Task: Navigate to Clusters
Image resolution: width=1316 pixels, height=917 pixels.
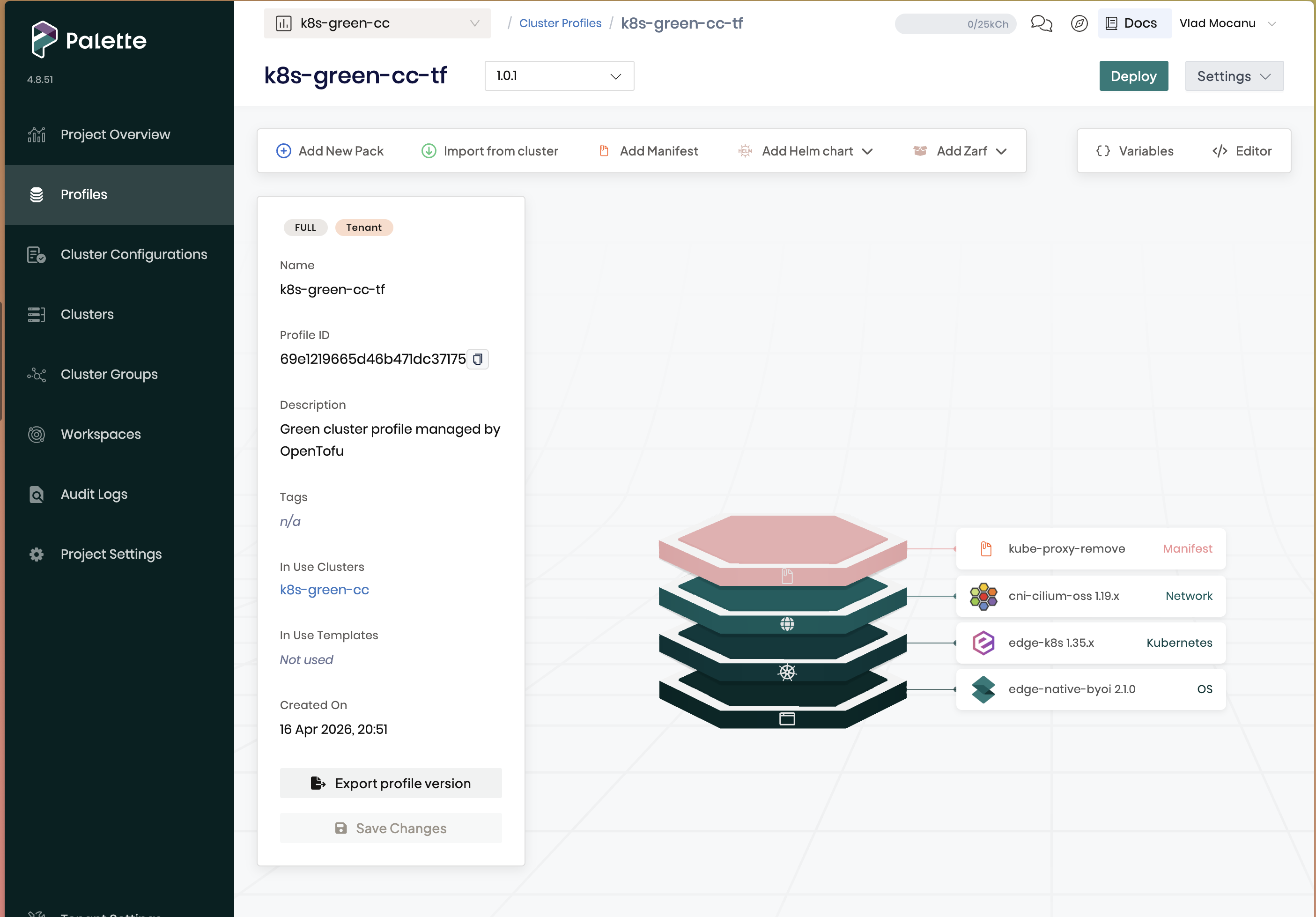Action: [x=119, y=315]
